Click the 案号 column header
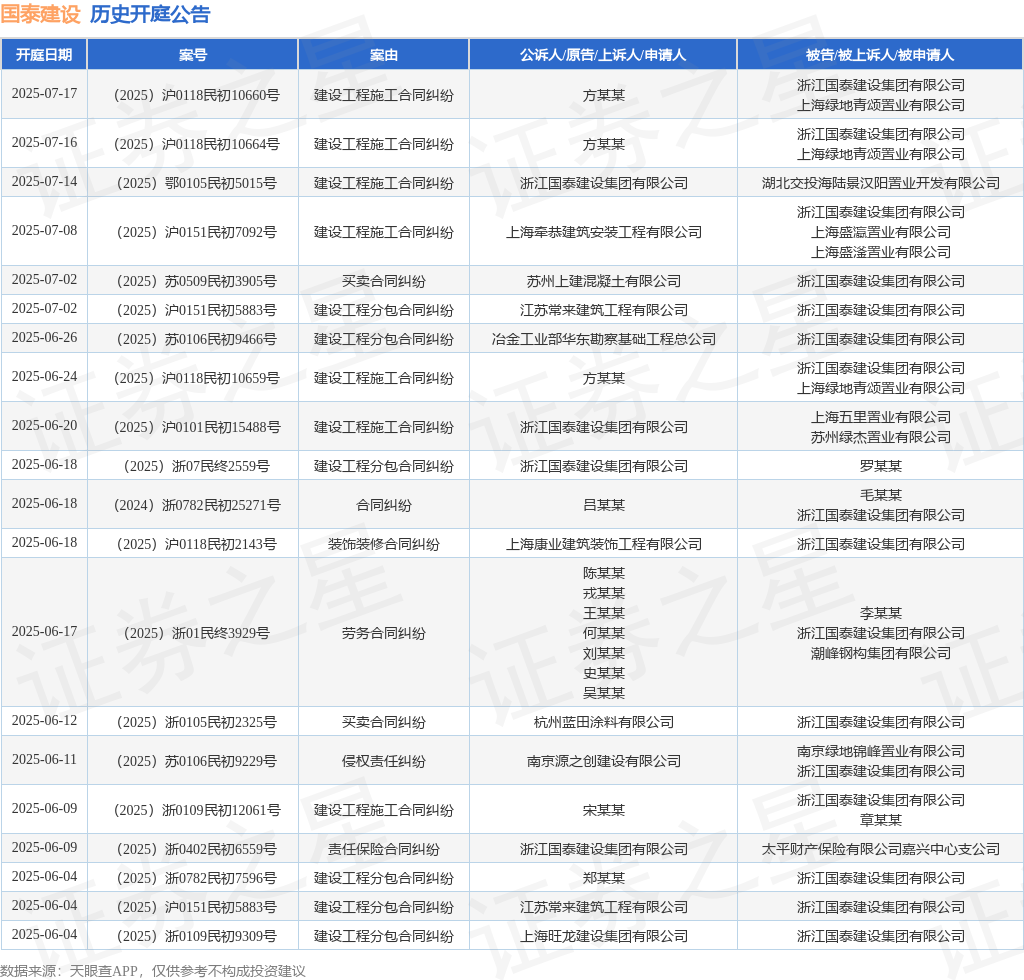 [x=193, y=55]
